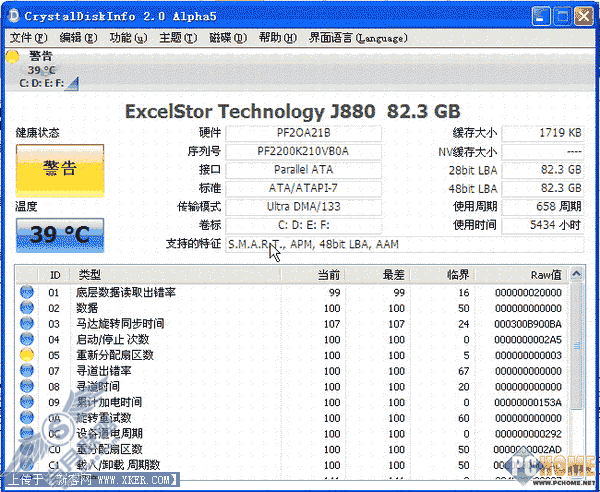The height and width of the screenshot is (492, 600).
Task: Click status icon for attribute 09 row
Action: tap(27, 402)
